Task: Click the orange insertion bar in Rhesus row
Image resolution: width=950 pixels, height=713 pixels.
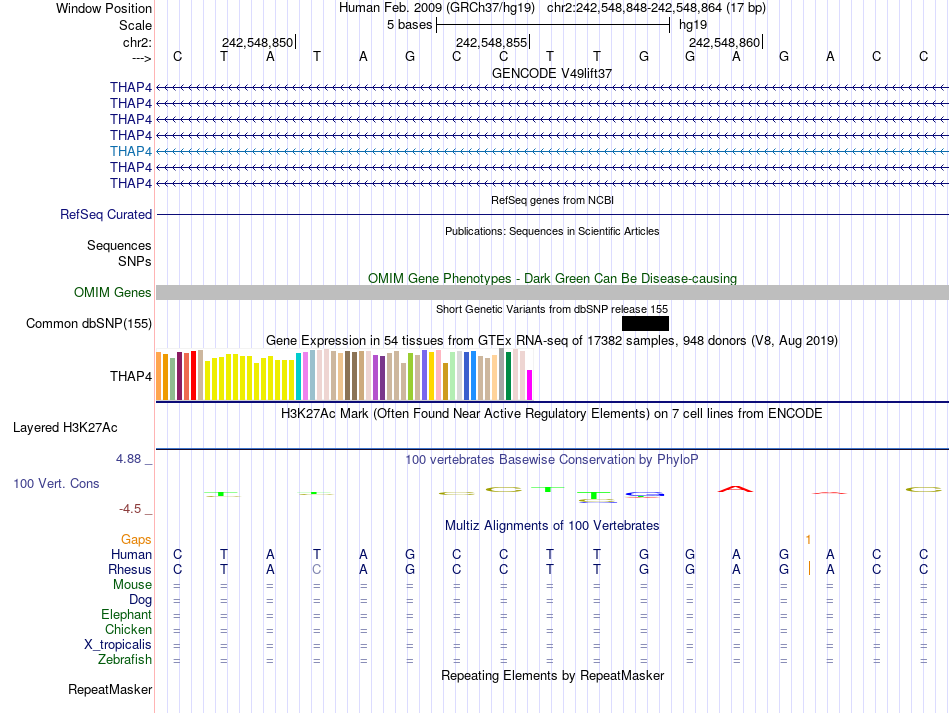Action: pos(809,568)
